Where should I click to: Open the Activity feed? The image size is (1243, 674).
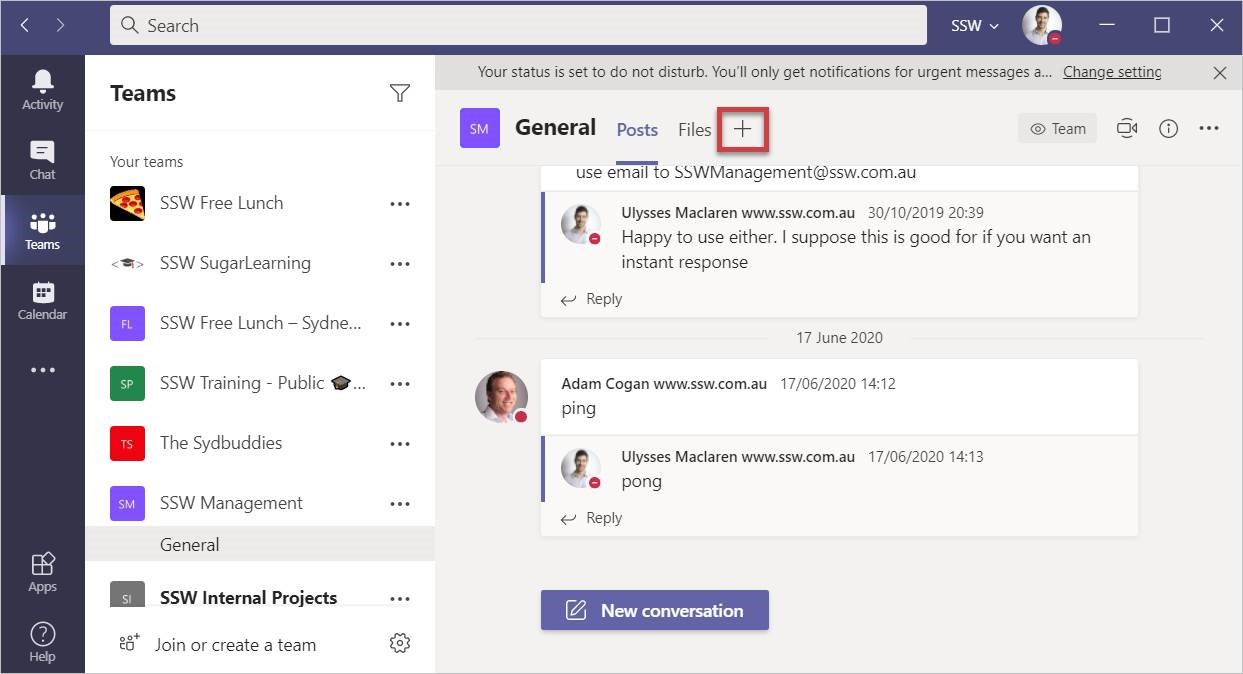[42, 90]
